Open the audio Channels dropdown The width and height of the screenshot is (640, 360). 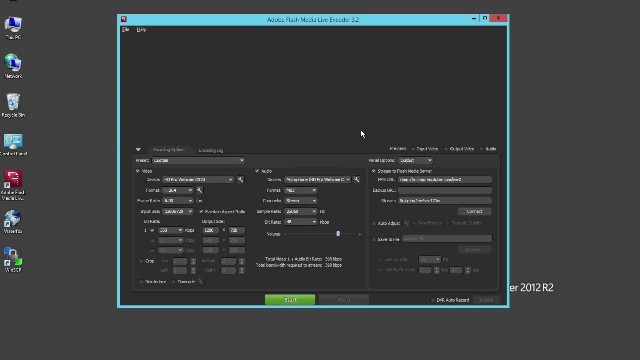[300, 201]
